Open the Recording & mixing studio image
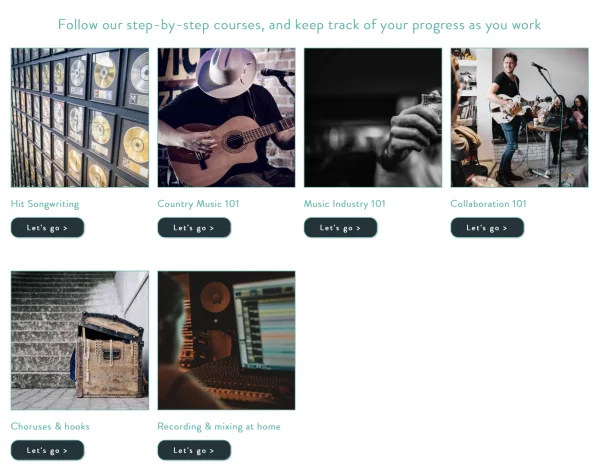The image size is (600, 470). (x=226, y=340)
